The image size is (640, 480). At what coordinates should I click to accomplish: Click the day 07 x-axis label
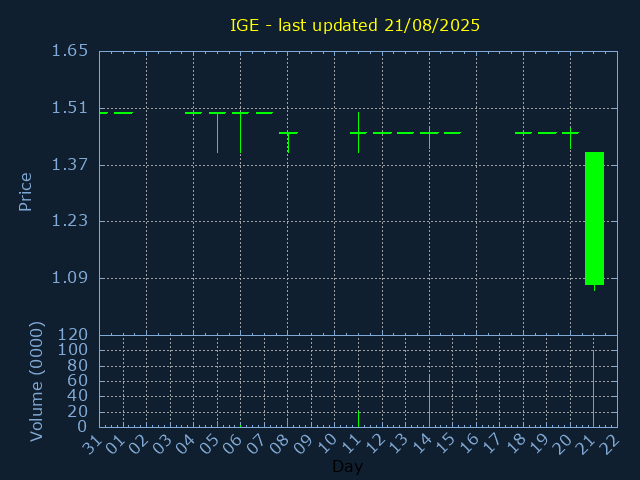coord(258,444)
